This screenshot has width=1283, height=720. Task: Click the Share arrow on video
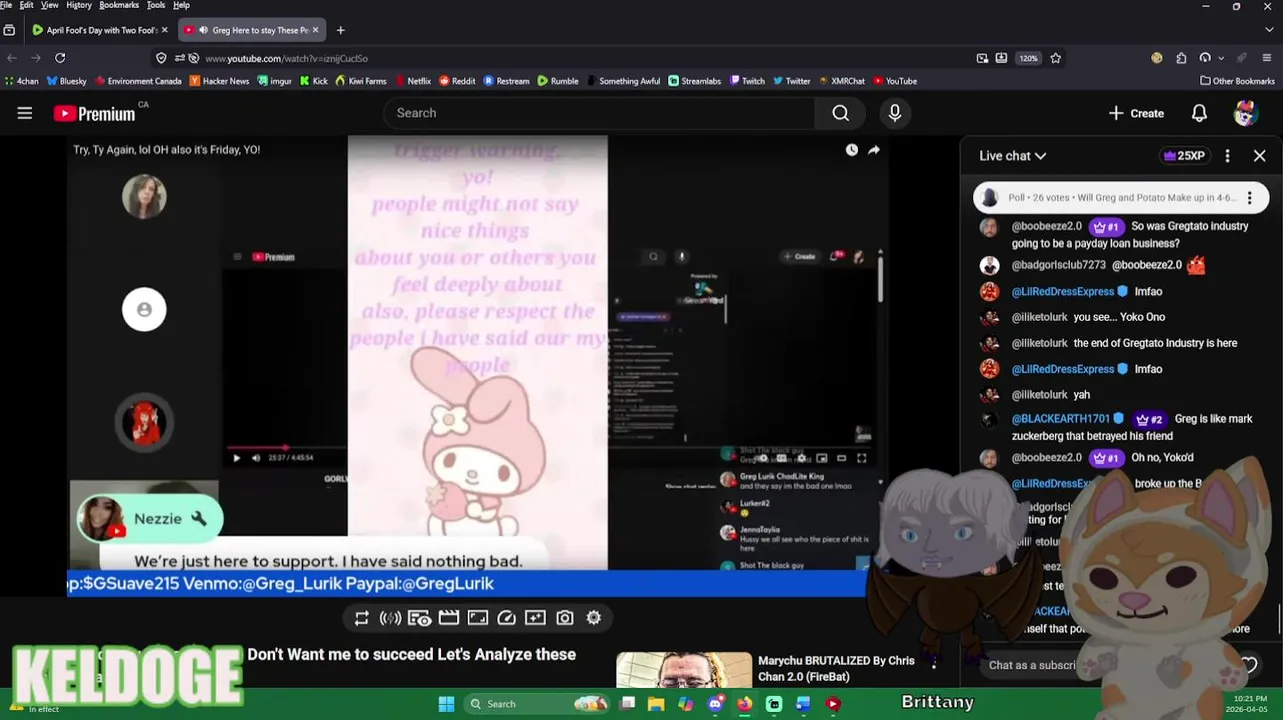coord(874,150)
